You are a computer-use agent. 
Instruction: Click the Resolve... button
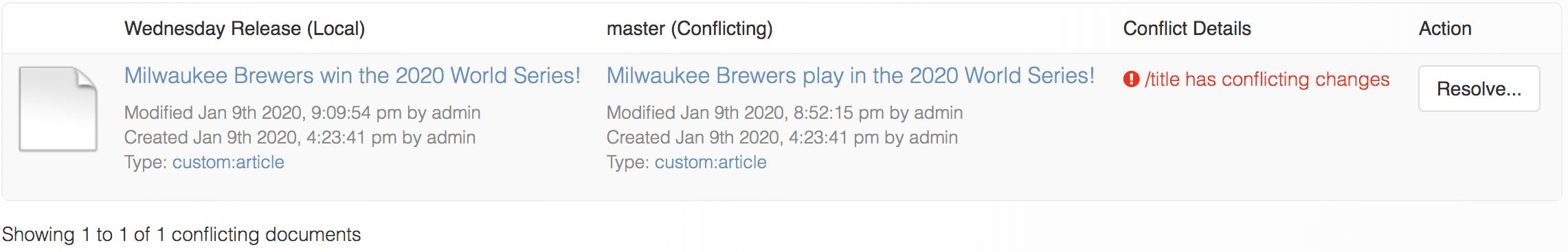[1479, 89]
